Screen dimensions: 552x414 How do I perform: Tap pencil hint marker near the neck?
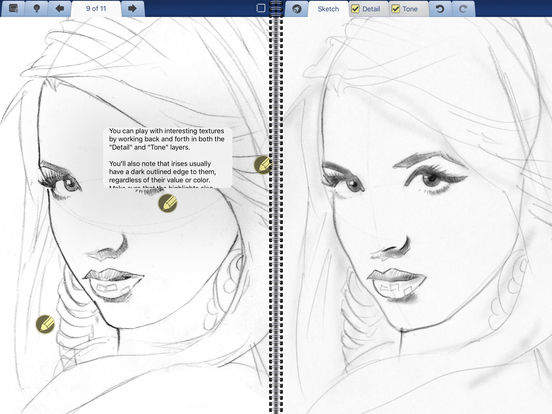(x=45, y=324)
